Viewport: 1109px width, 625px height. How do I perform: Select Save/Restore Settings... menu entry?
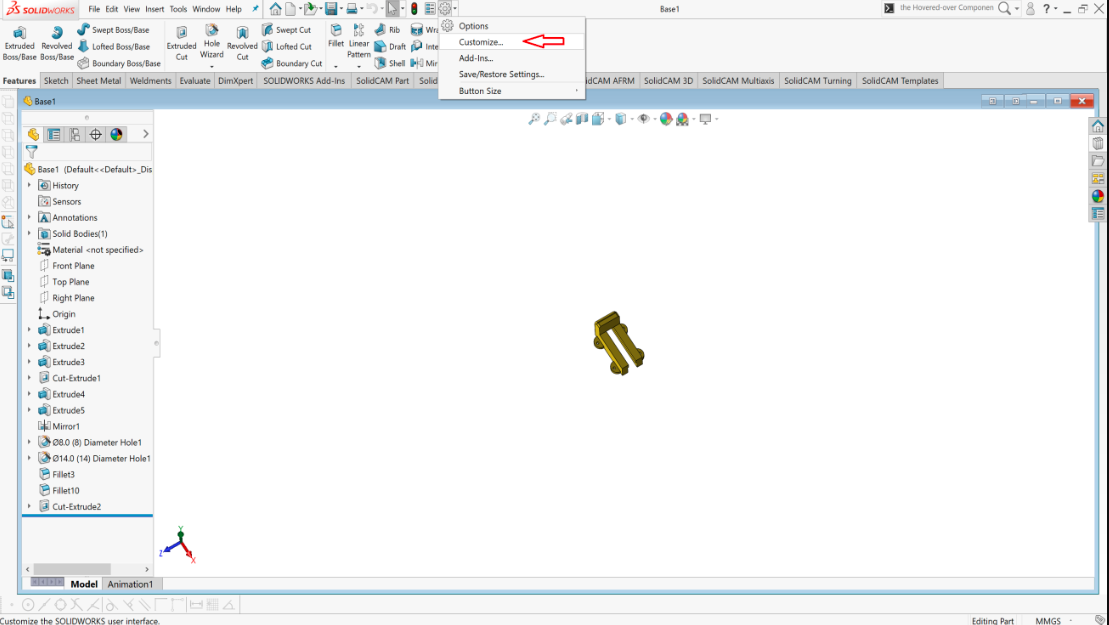(511, 74)
